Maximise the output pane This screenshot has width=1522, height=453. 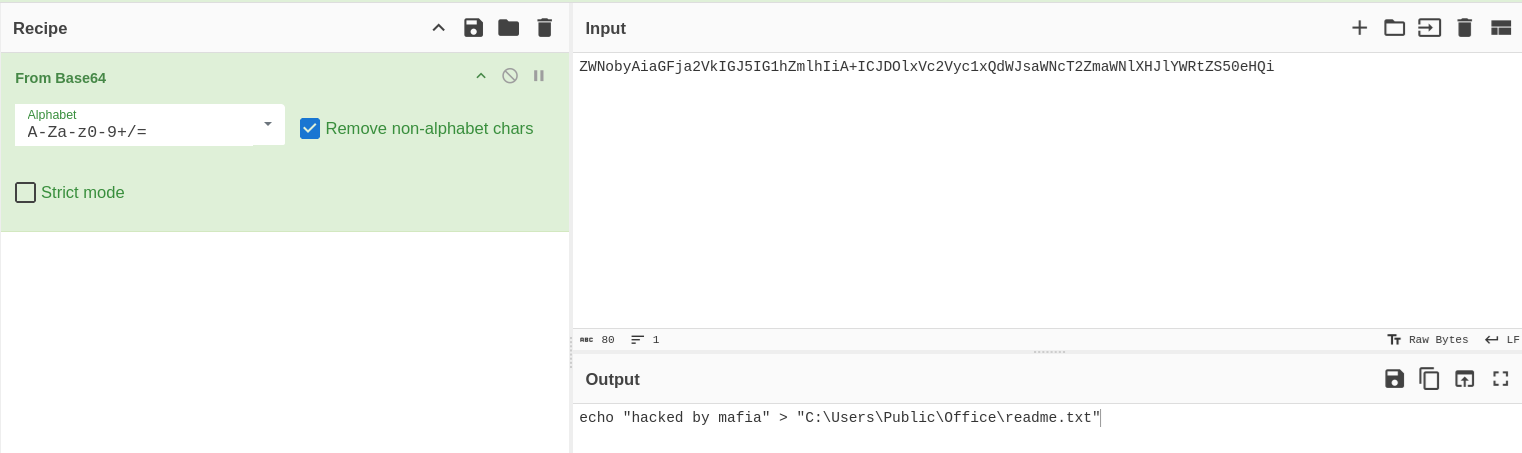coord(1500,379)
